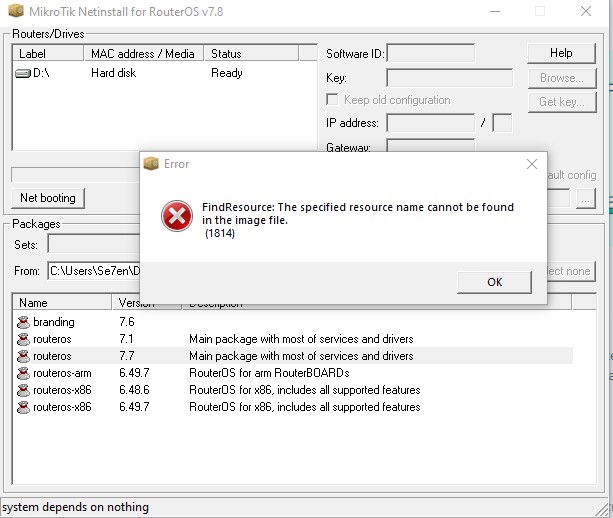Click the branding 7.6 package icon
Viewport: 613px width, 518px height.
23,322
